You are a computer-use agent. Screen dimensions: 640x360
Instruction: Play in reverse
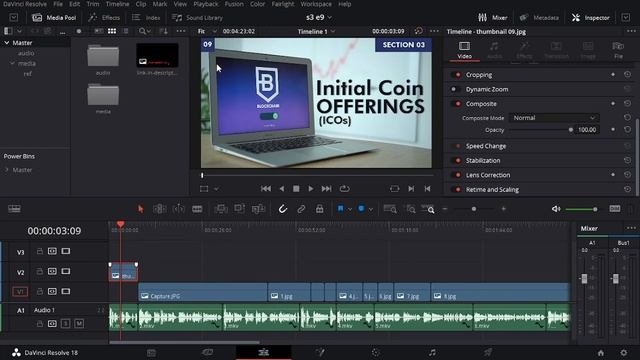pyautogui.click(x=282, y=189)
